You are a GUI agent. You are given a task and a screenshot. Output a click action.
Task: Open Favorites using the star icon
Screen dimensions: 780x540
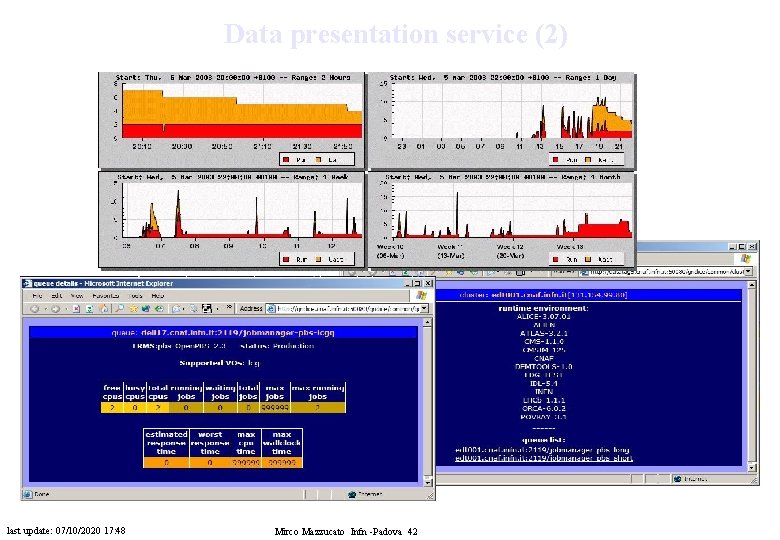pyautogui.click(x=133, y=309)
